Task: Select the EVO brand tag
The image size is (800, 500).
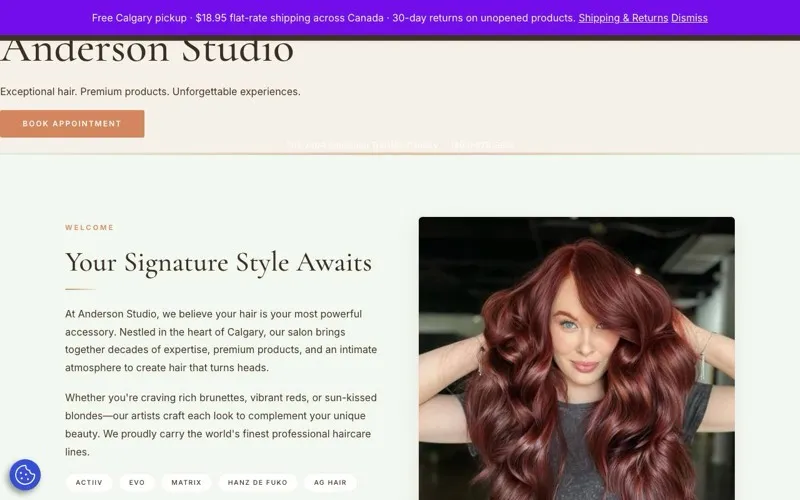Action: click(x=137, y=482)
